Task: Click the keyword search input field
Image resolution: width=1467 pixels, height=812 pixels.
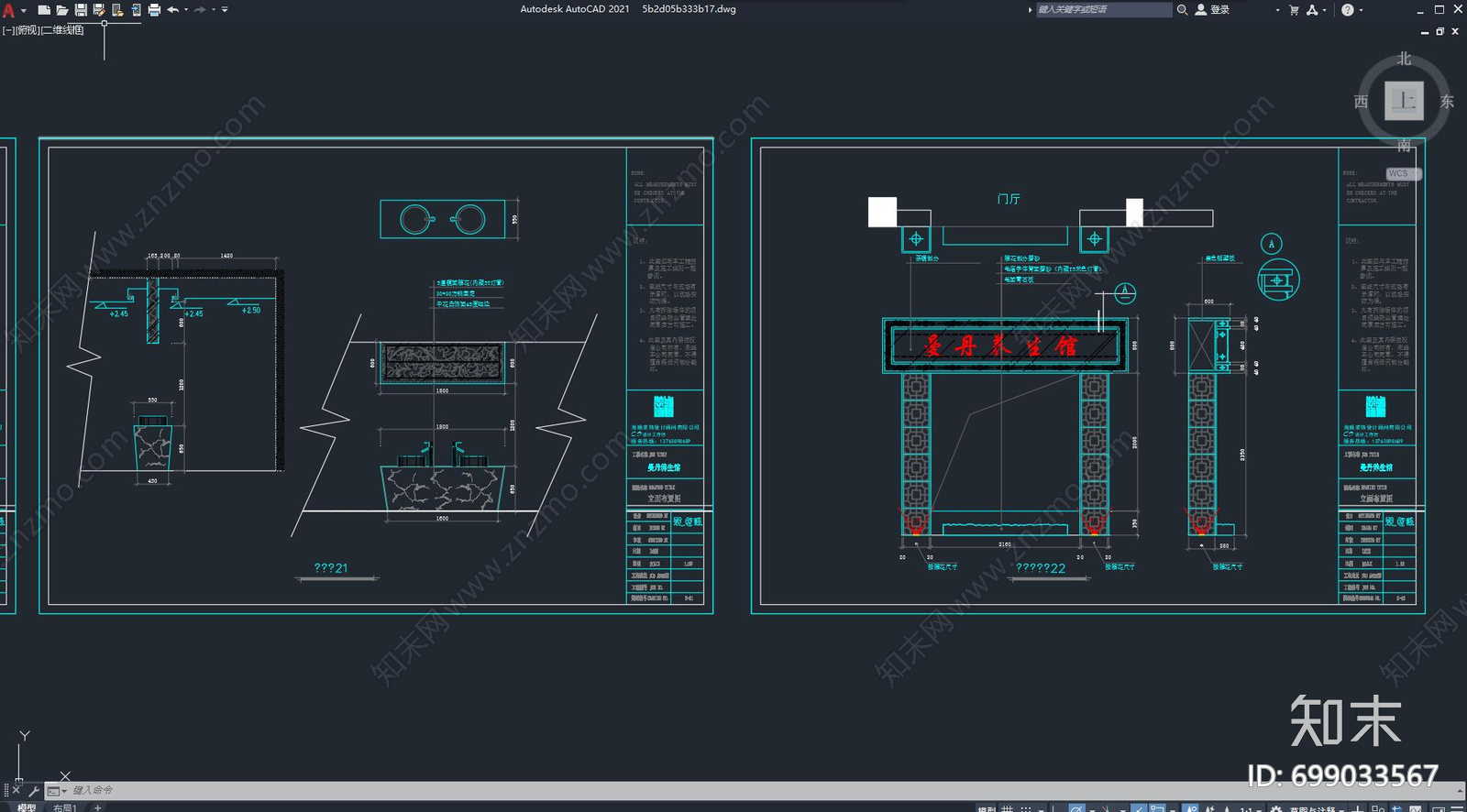Action: point(1104,9)
